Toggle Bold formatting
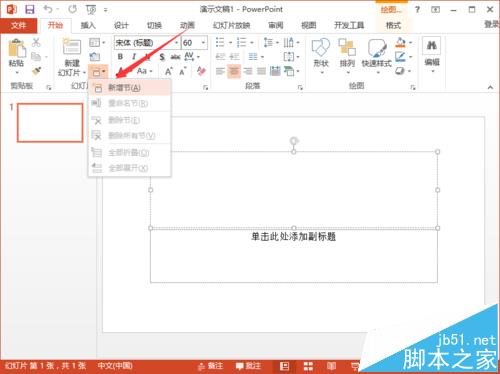500x374 pixels. coord(120,57)
